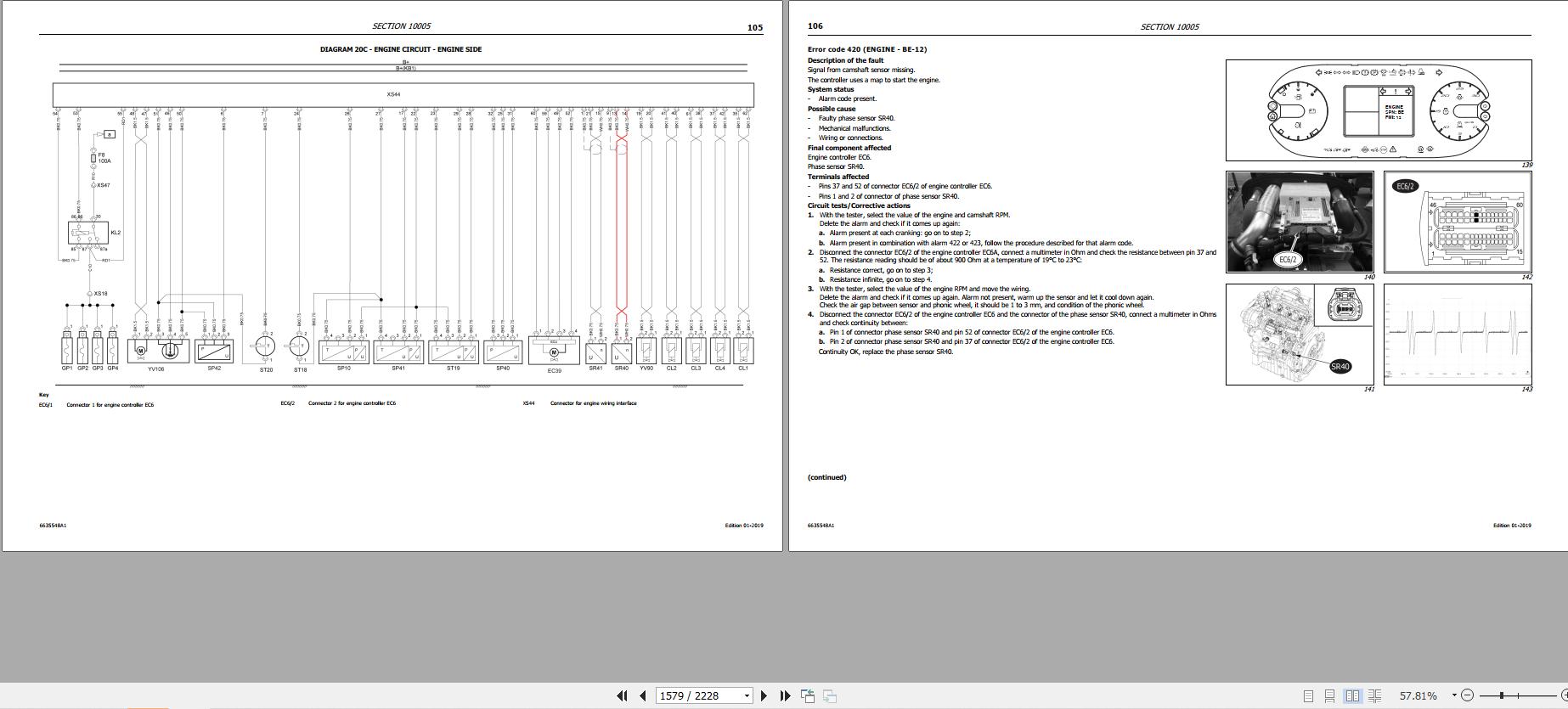Switch to two-page facing layout
The height and width of the screenshot is (709, 1568).
(x=1352, y=696)
